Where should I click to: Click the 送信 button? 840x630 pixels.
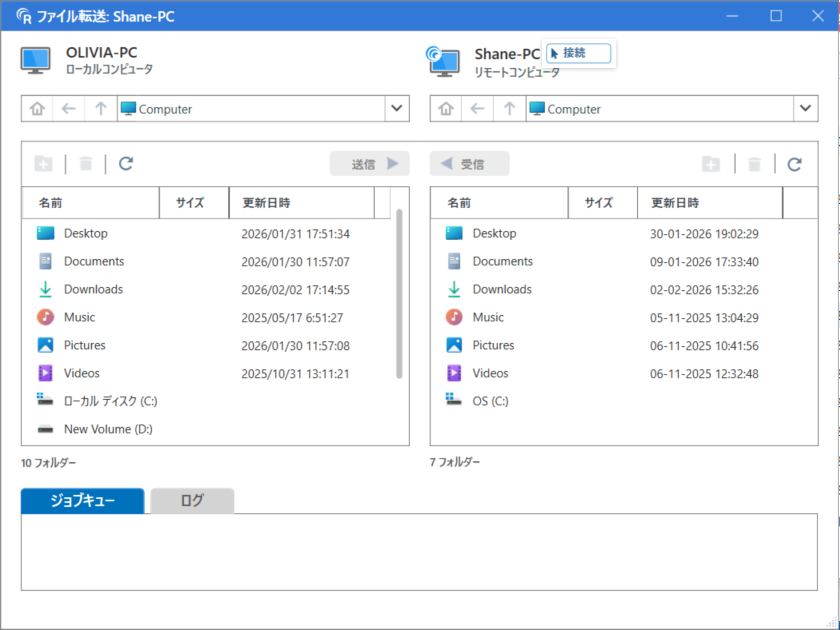click(x=369, y=163)
